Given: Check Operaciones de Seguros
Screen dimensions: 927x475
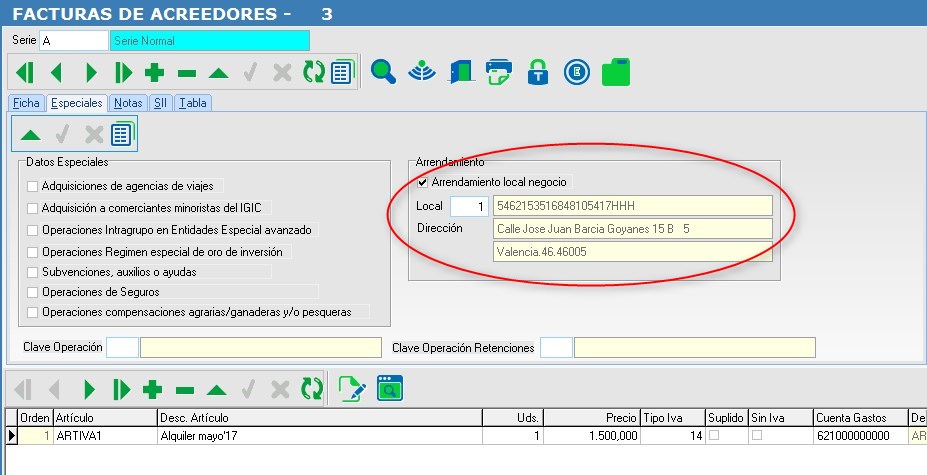Looking at the screenshot, I should (33, 292).
